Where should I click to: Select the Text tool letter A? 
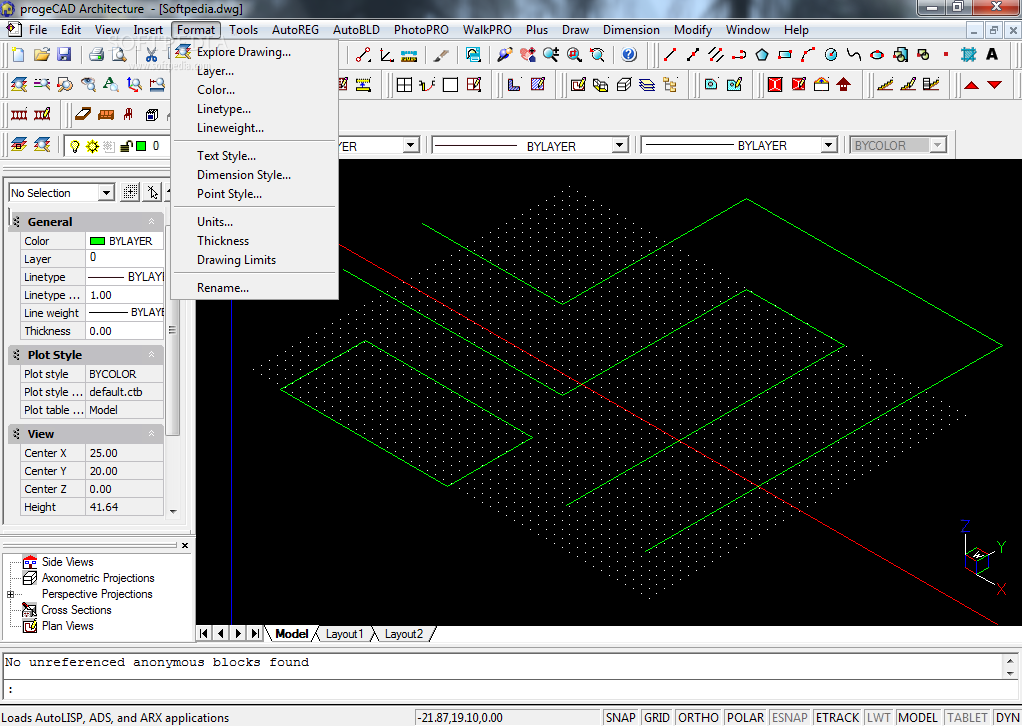pos(992,55)
